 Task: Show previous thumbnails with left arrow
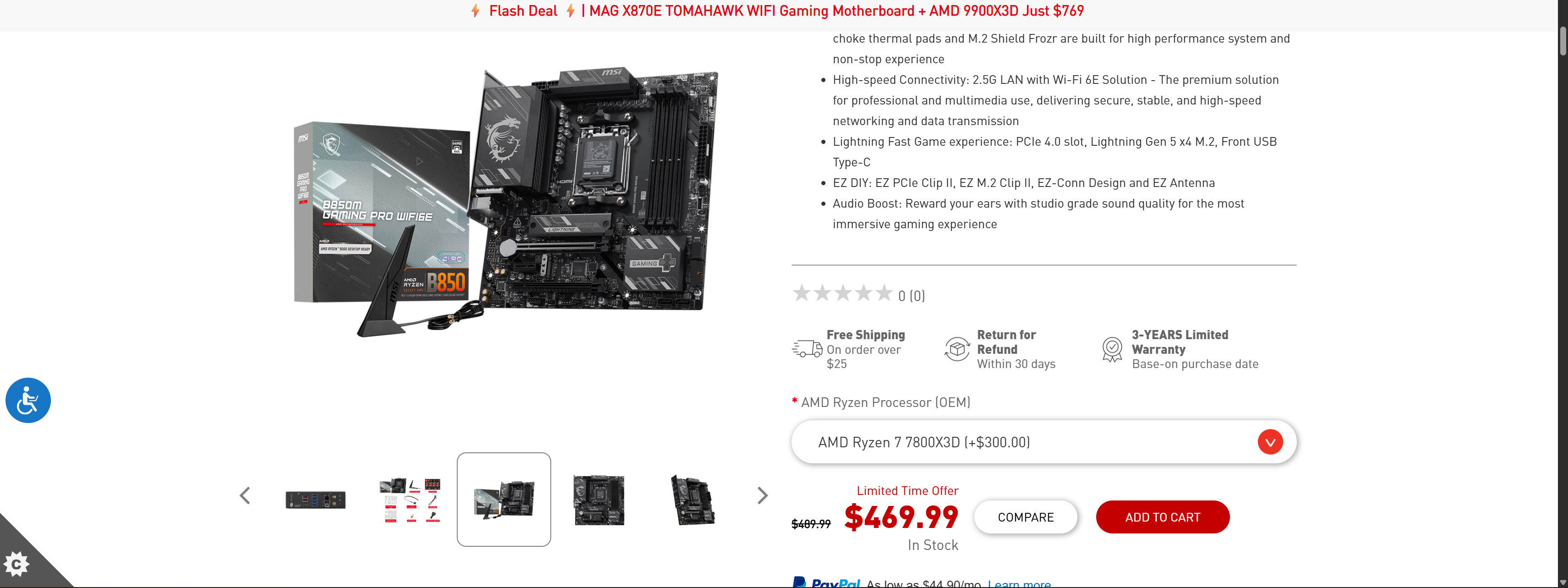245,495
